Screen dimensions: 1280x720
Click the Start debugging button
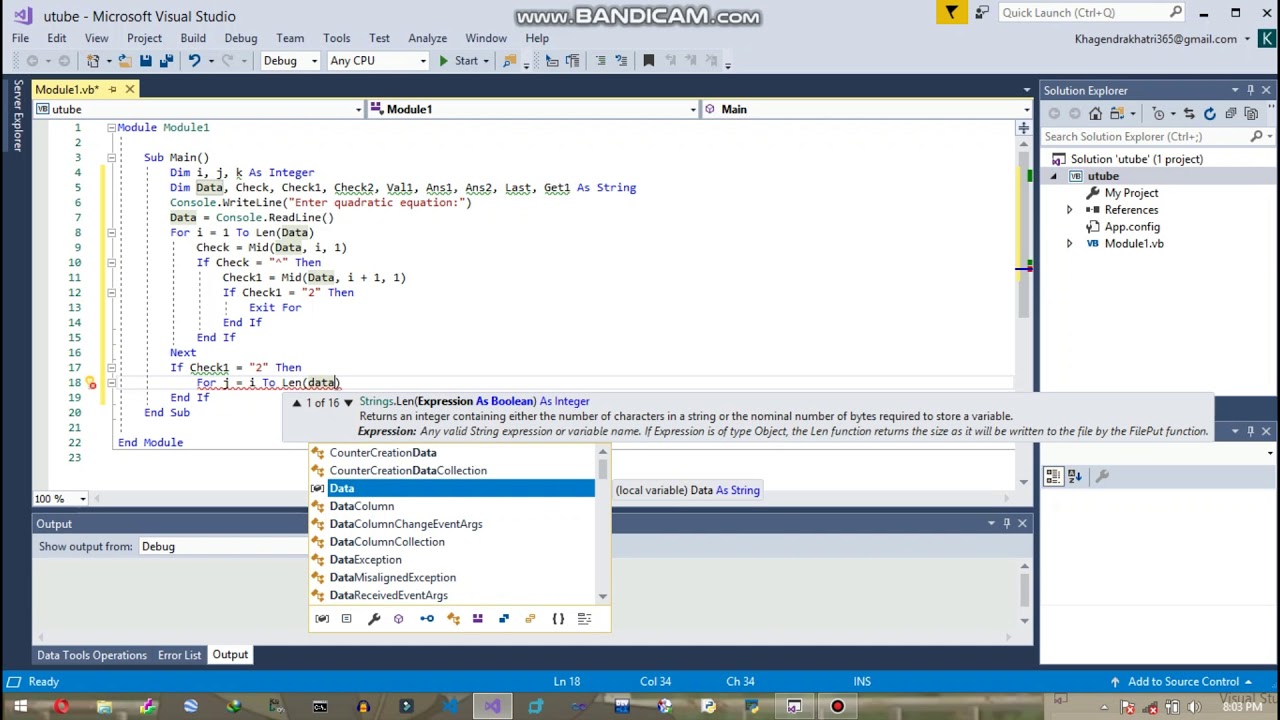[458, 61]
